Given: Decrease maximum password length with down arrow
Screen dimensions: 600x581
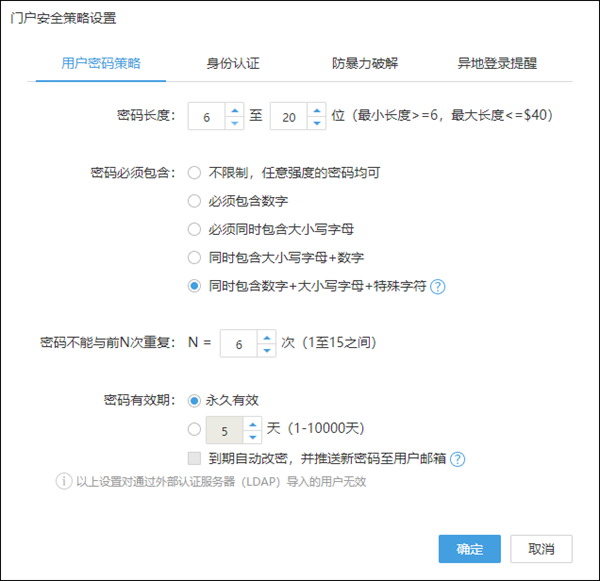Looking at the screenshot, I should pos(317,122).
